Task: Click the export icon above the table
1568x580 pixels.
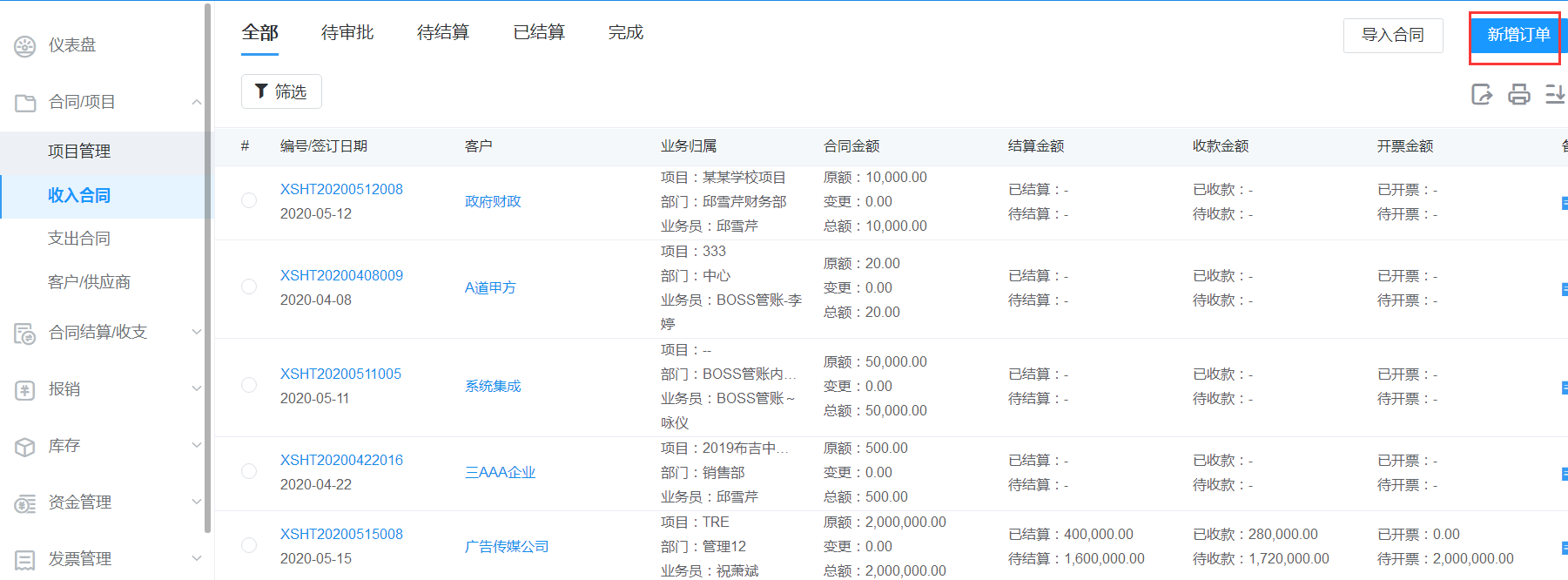Action: pyautogui.click(x=1482, y=94)
